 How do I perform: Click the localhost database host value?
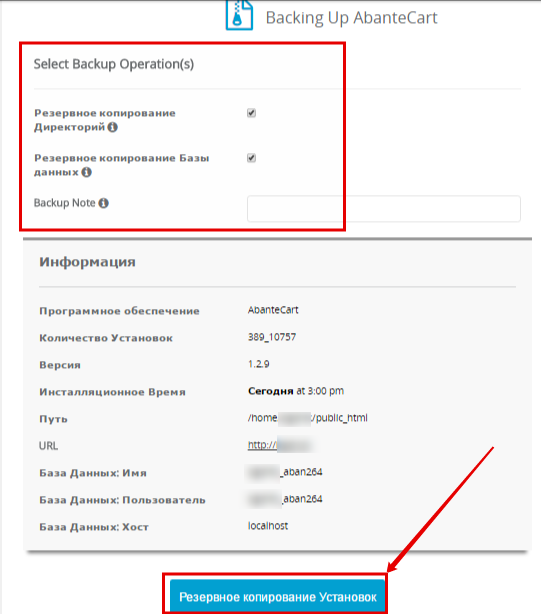[x=268, y=526]
